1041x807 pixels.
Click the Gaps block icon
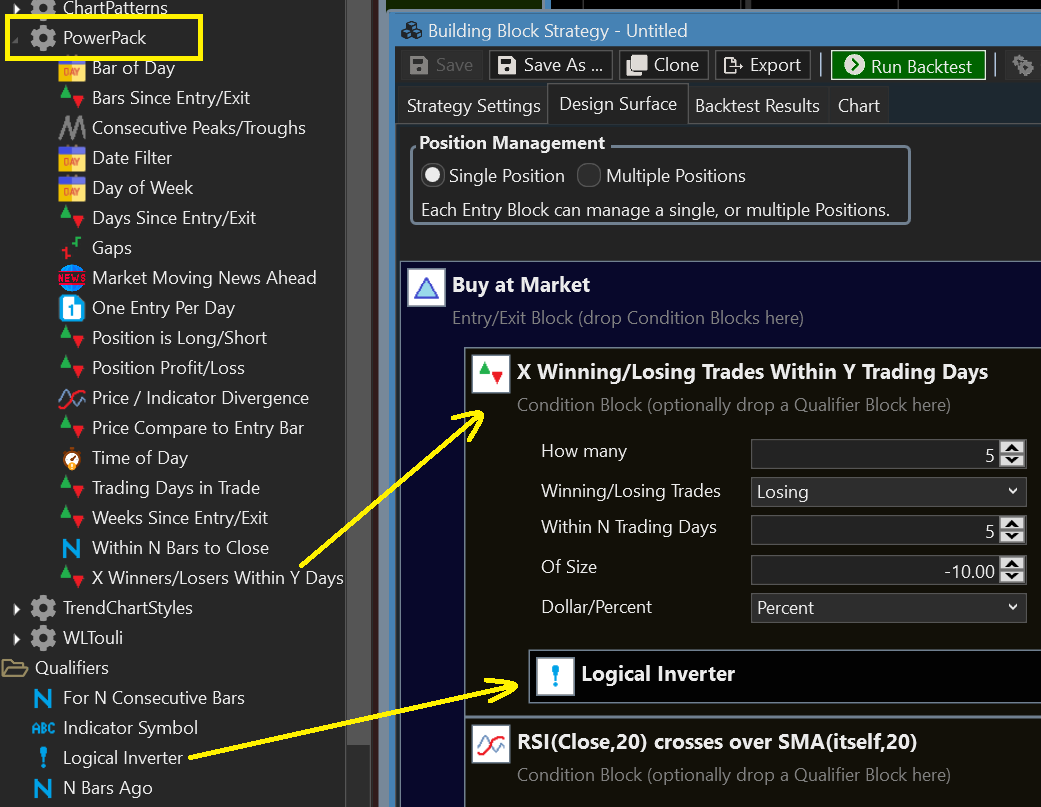(x=72, y=248)
